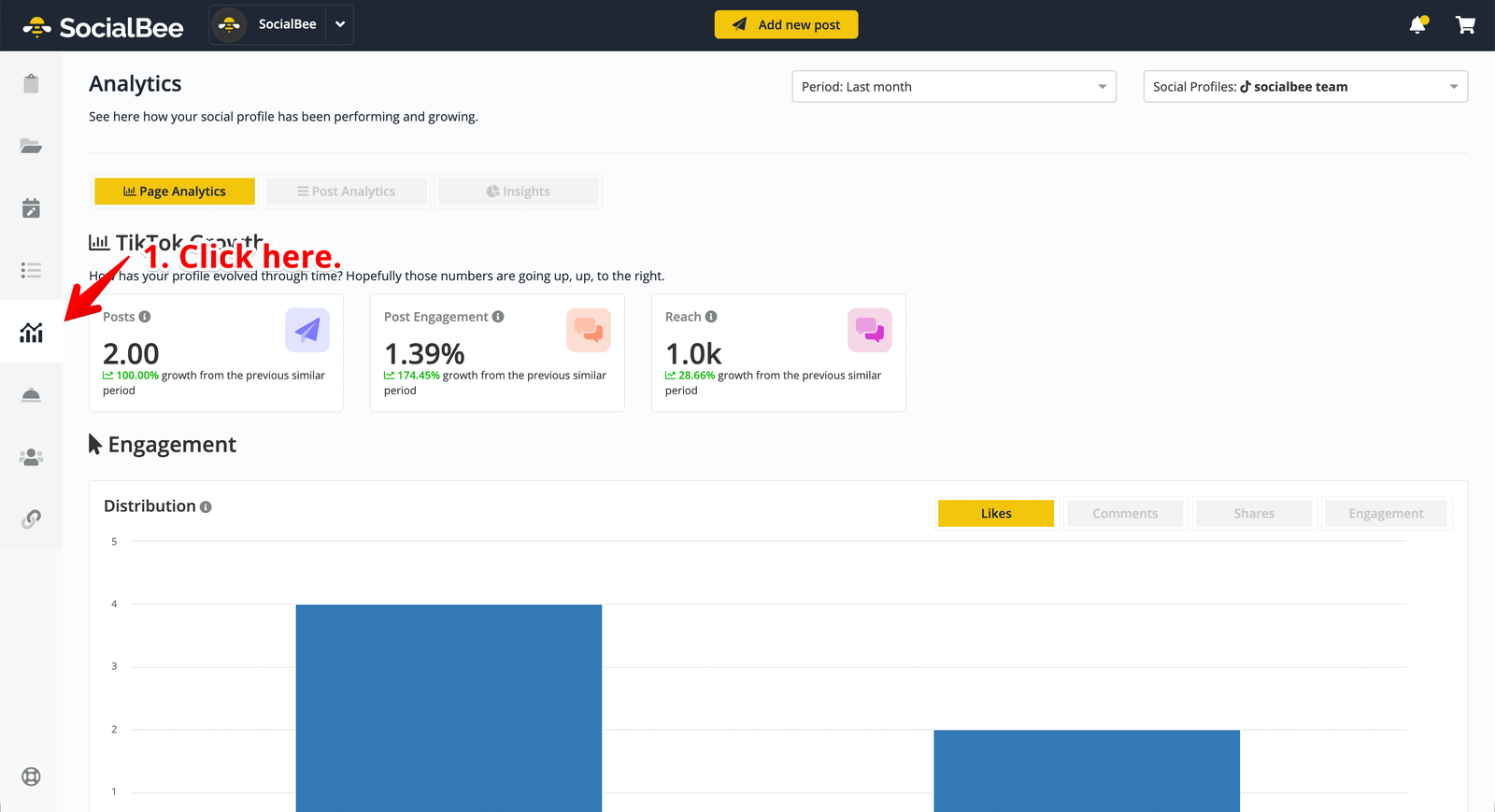Click the 28.66% growth text
Viewport: 1495px width, 812px height.
[x=697, y=376]
